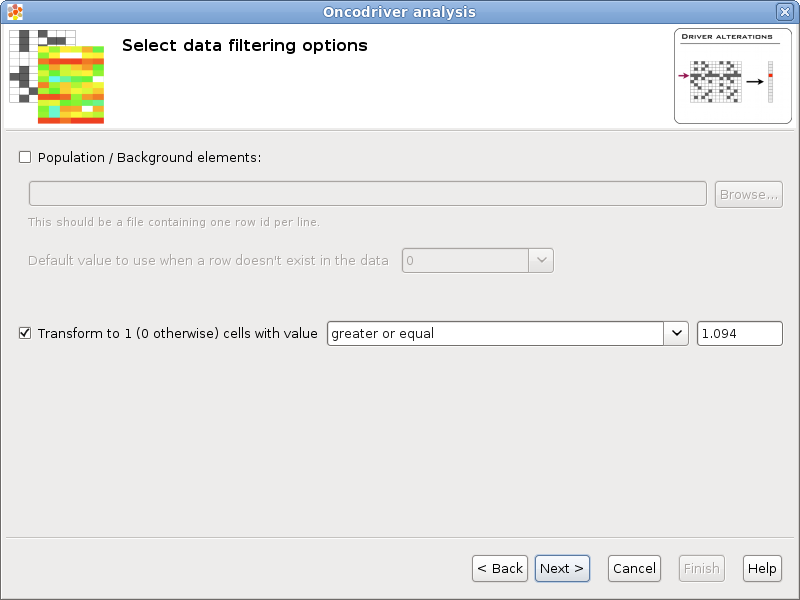Viewport: 800px width, 600px height.
Task: Open Help for this wizard
Action: (x=762, y=568)
